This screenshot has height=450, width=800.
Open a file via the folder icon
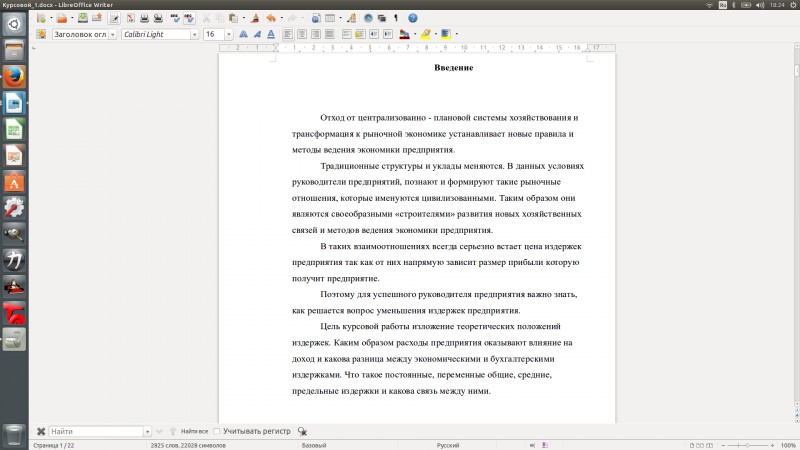[x=62, y=18]
